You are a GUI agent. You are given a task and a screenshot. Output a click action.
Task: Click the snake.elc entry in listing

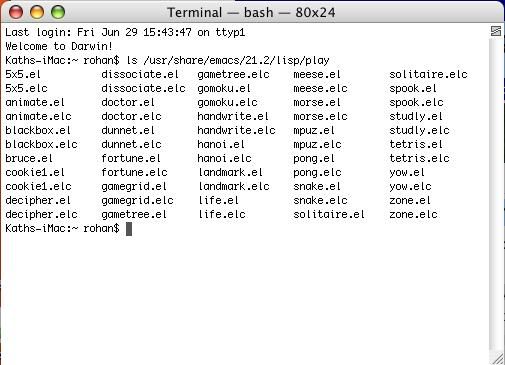[320, 200]
